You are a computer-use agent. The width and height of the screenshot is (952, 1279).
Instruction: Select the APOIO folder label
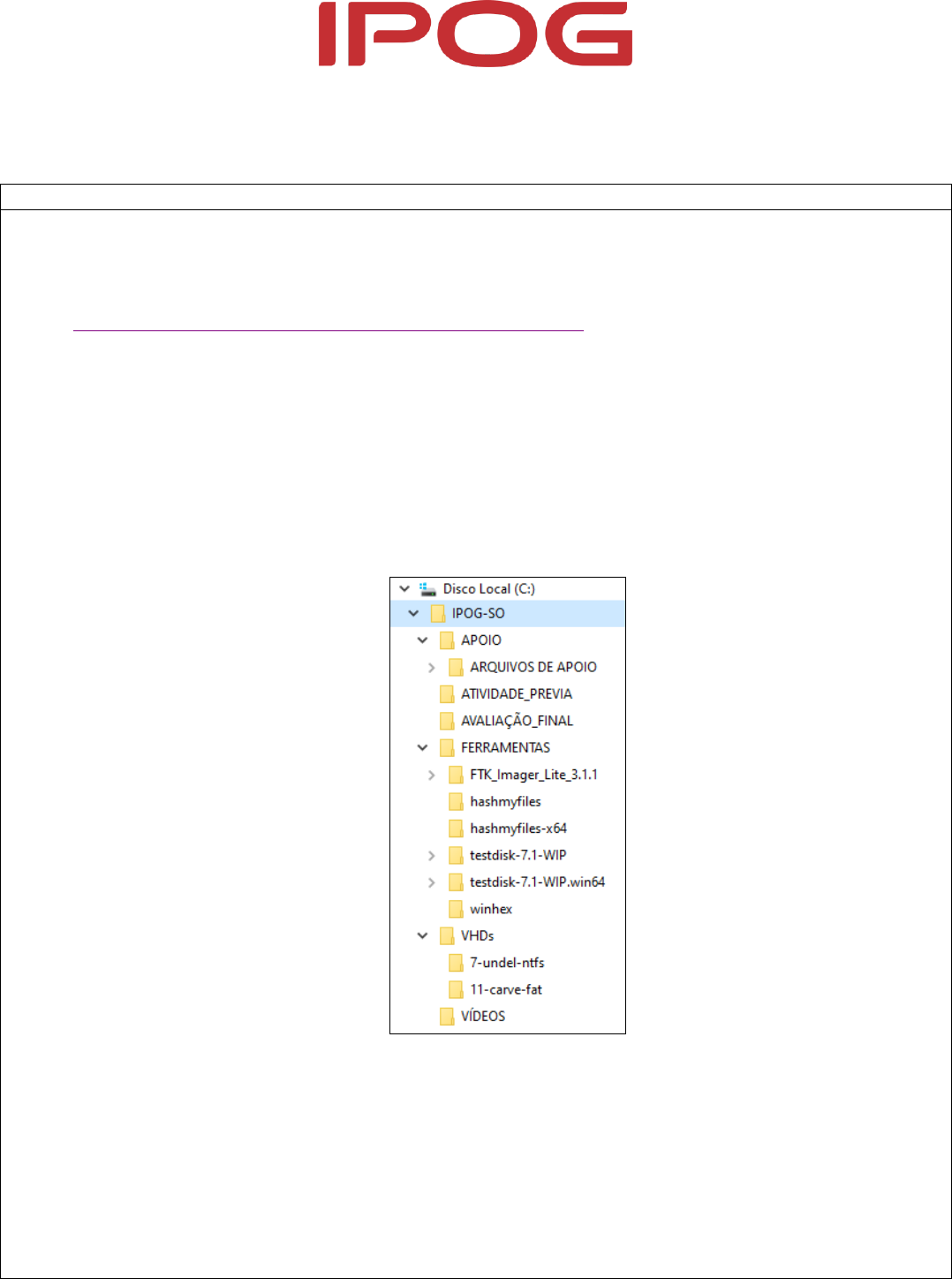click(480, 640)
